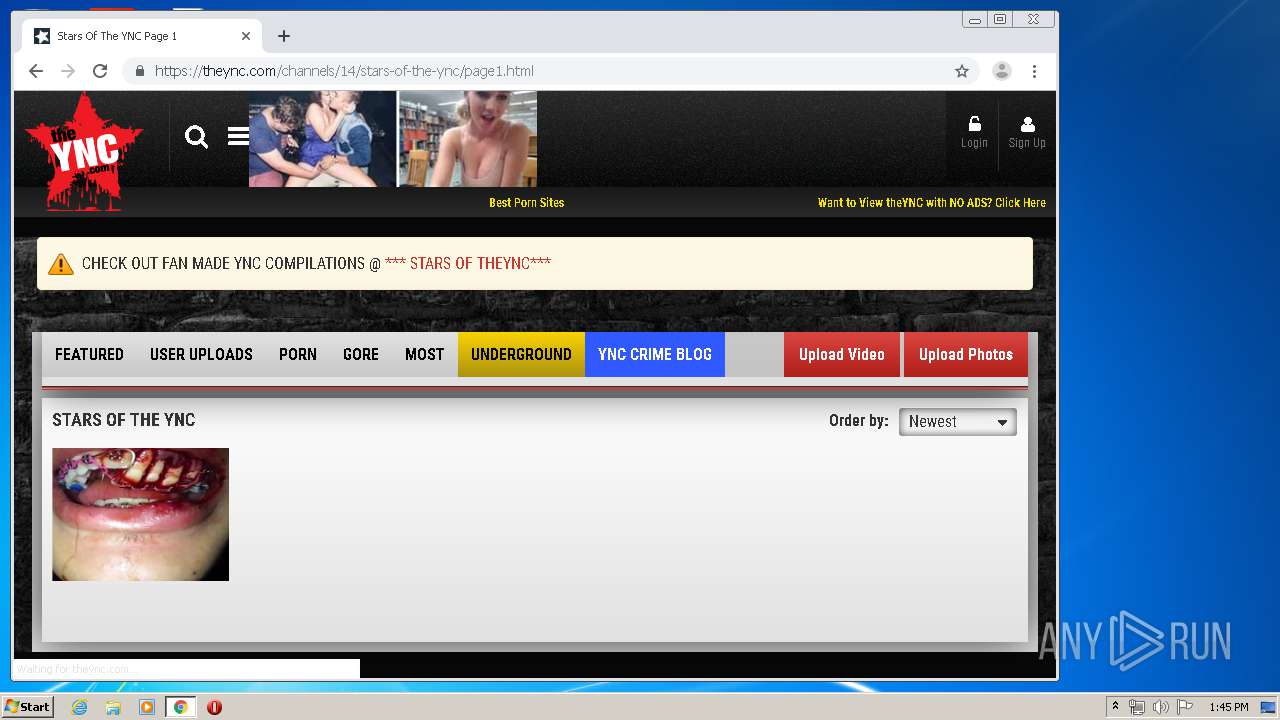Open the hamburger menu icon
Screen dimensions: 1280x720
[x=238, y=136]
